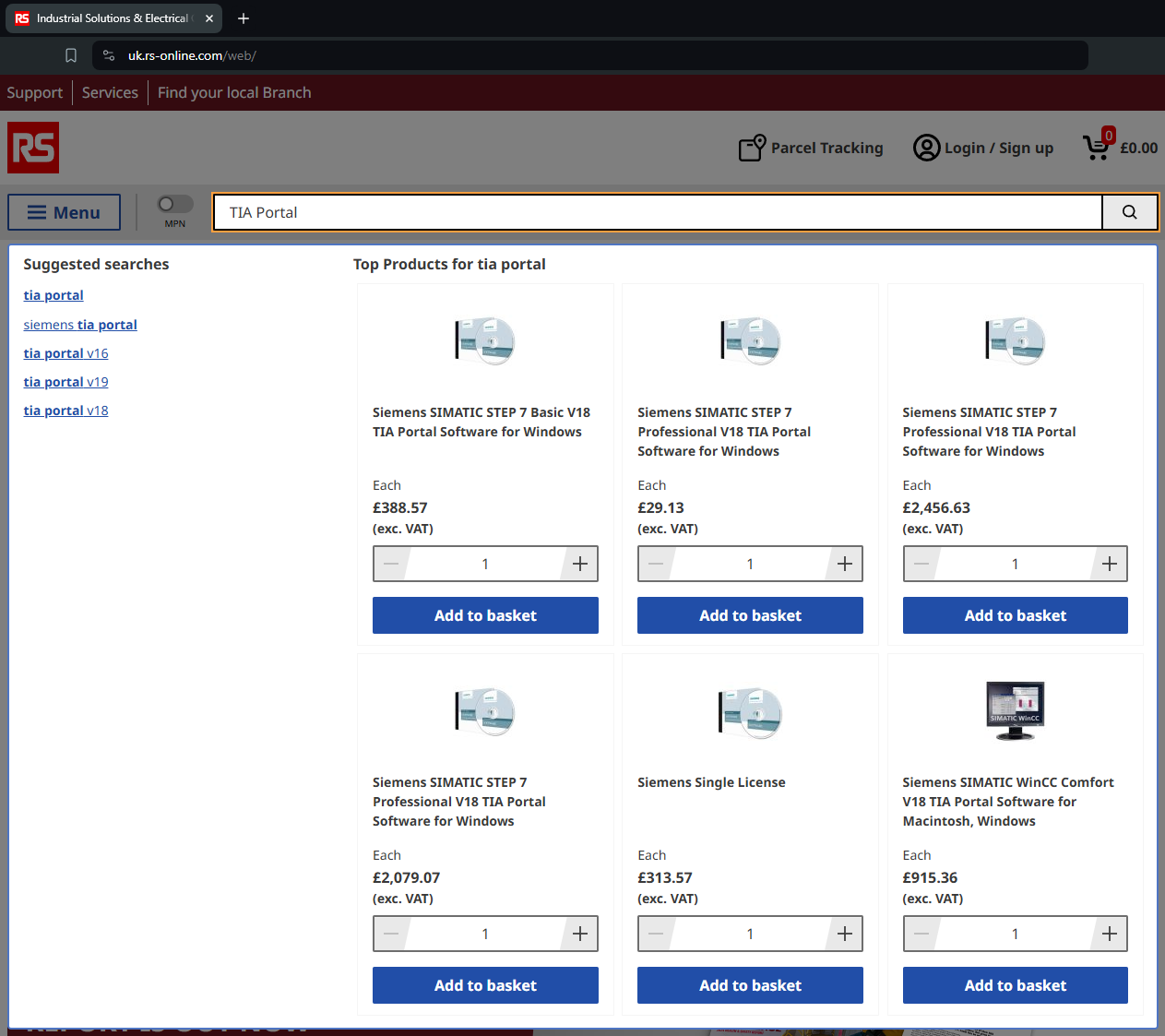Viewport: 1165px width, 1036px height.
Task: Select 'siemens tia portal' suggestion
Action: pos(80,325)
